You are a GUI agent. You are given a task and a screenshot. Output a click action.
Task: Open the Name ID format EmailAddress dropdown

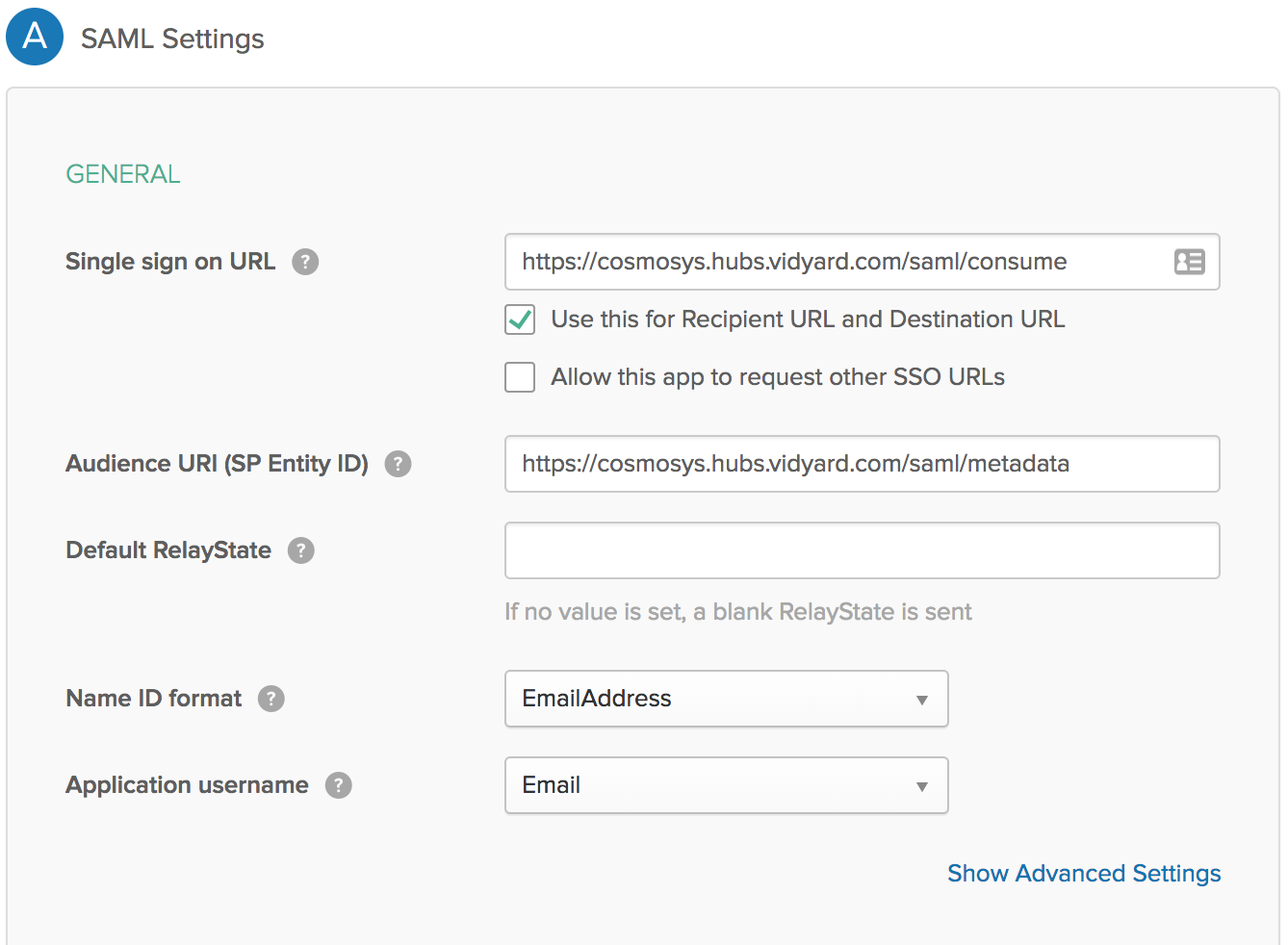(726, 699)
